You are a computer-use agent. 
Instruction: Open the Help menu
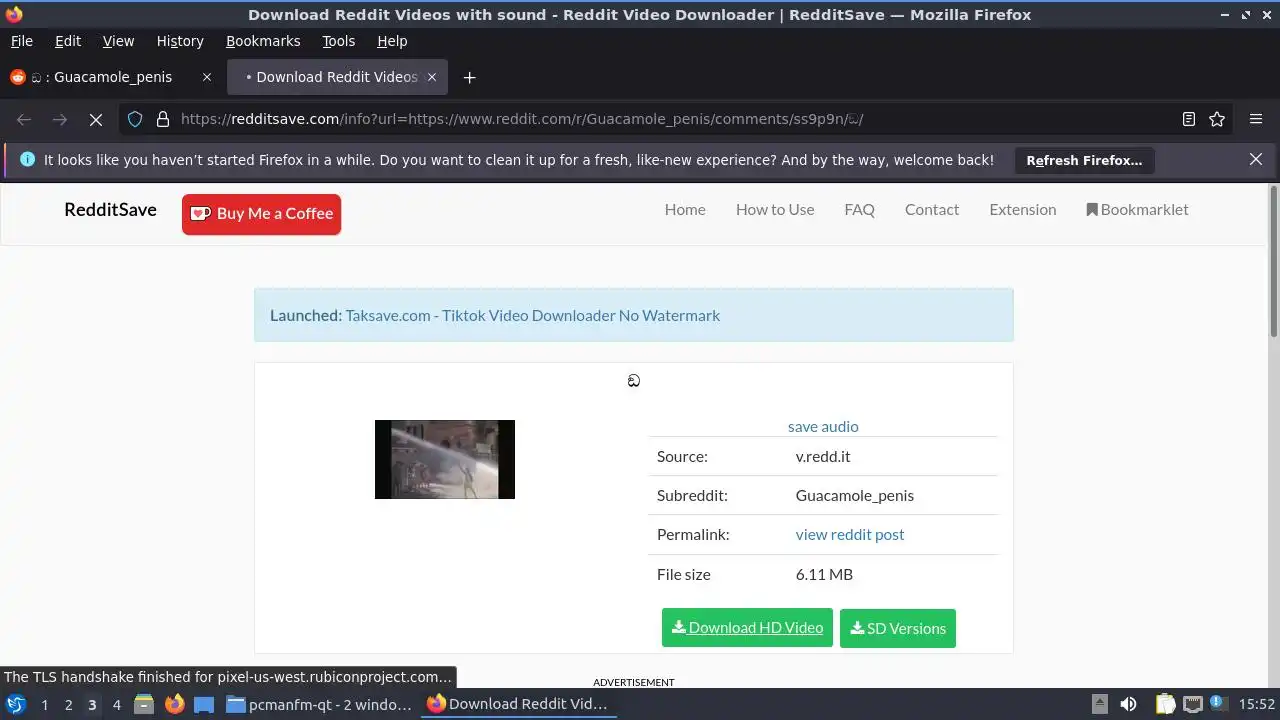click(x=392, y=41)
